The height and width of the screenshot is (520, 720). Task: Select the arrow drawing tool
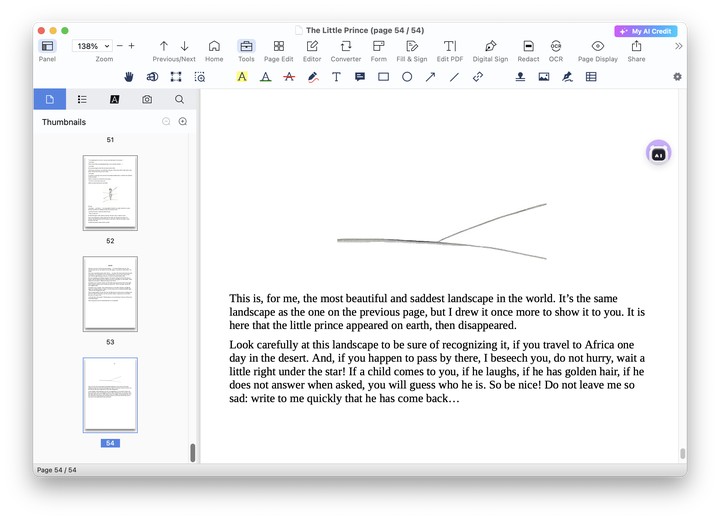(x=430, y=77)
